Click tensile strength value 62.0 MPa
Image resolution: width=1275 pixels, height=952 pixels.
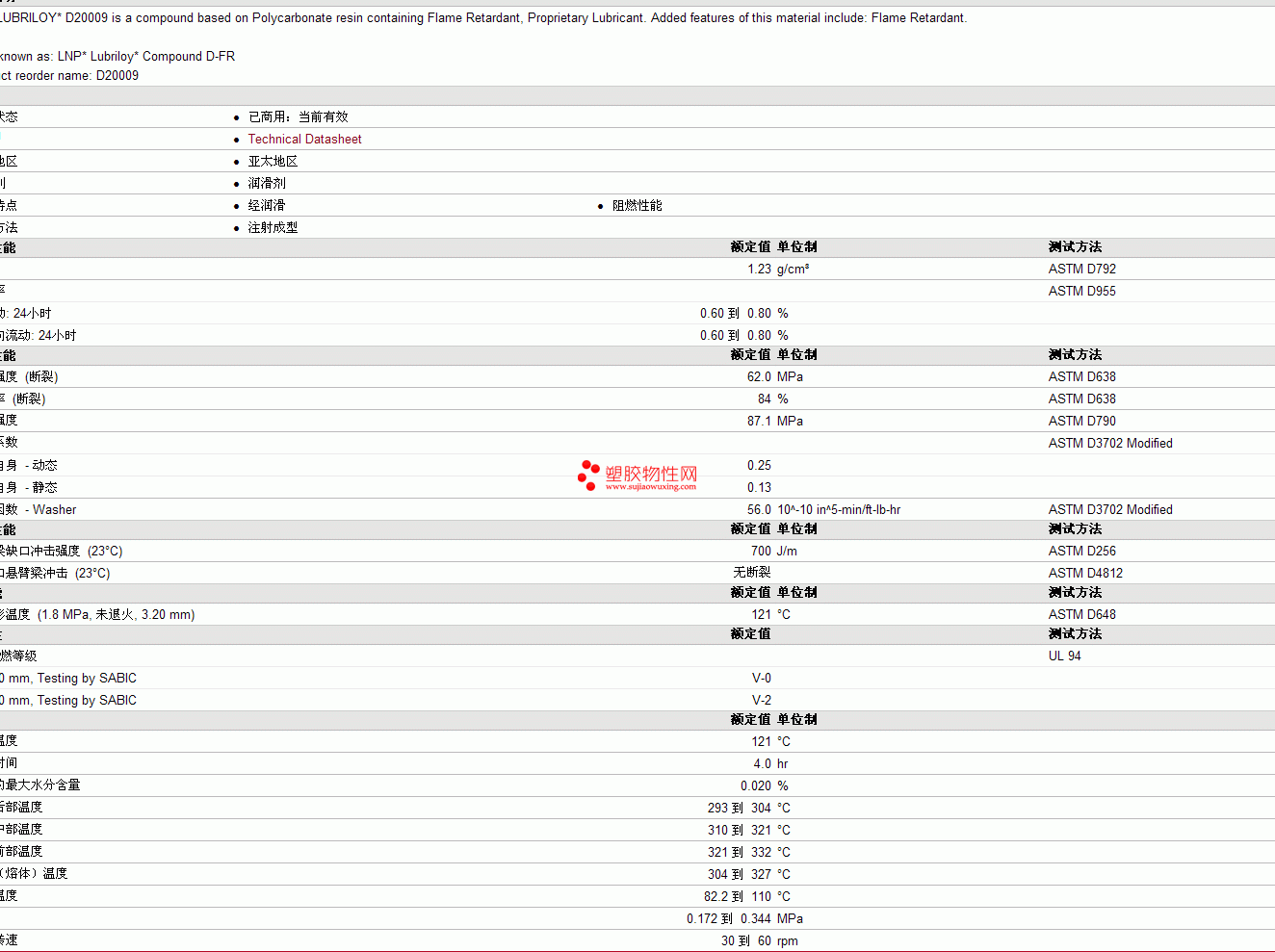[775, 376]
